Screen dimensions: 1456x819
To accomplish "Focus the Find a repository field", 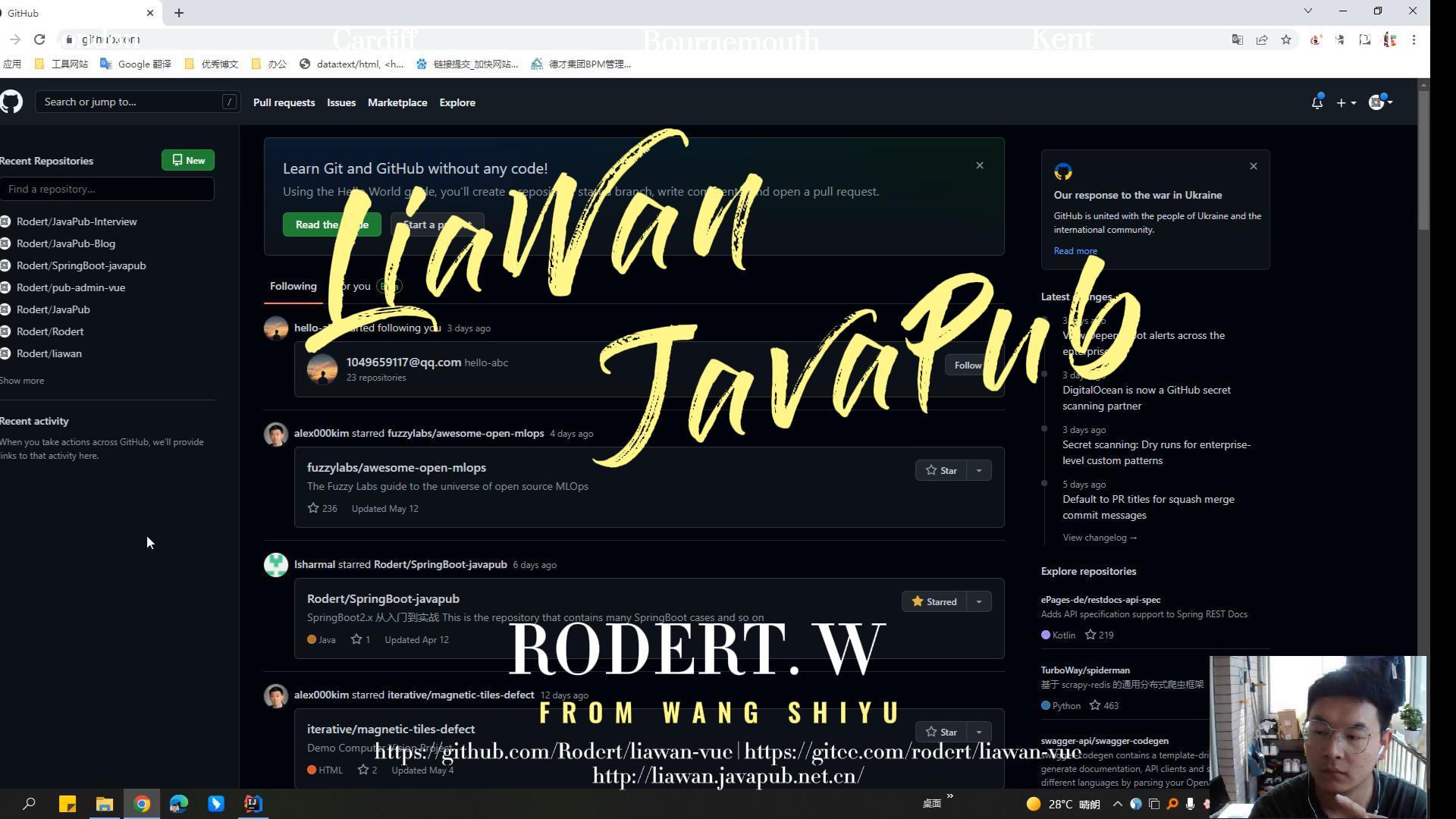I will pyautogui.click(x=107, y=190).
